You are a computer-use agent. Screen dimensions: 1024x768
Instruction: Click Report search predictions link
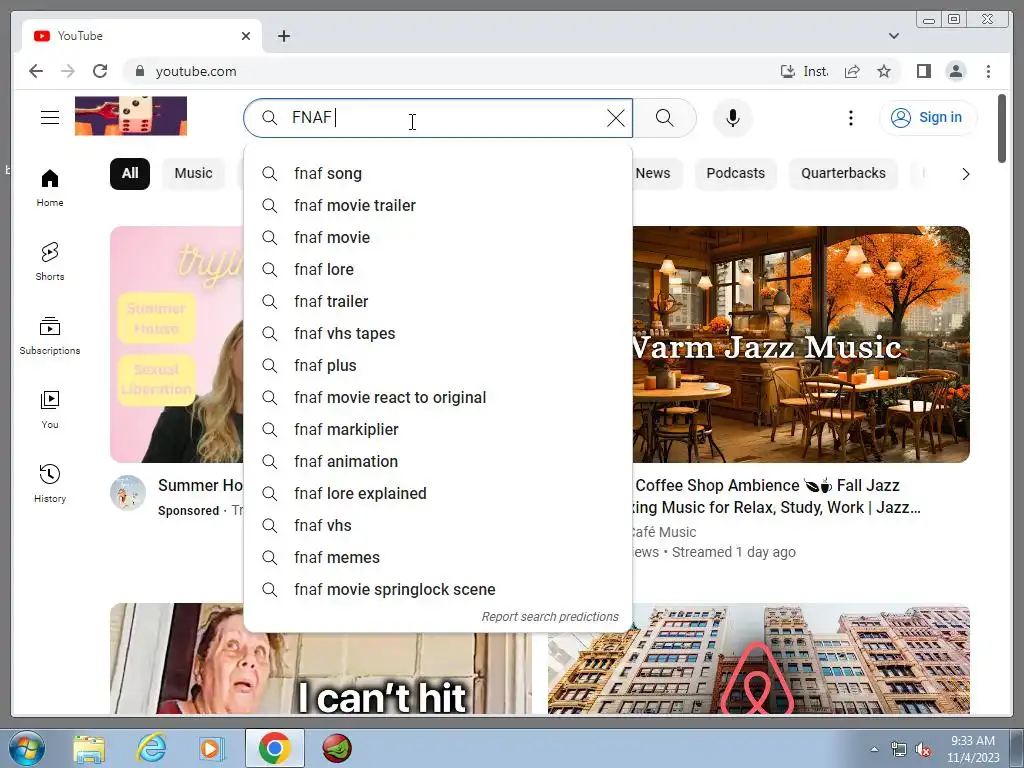tap(550, 616)
